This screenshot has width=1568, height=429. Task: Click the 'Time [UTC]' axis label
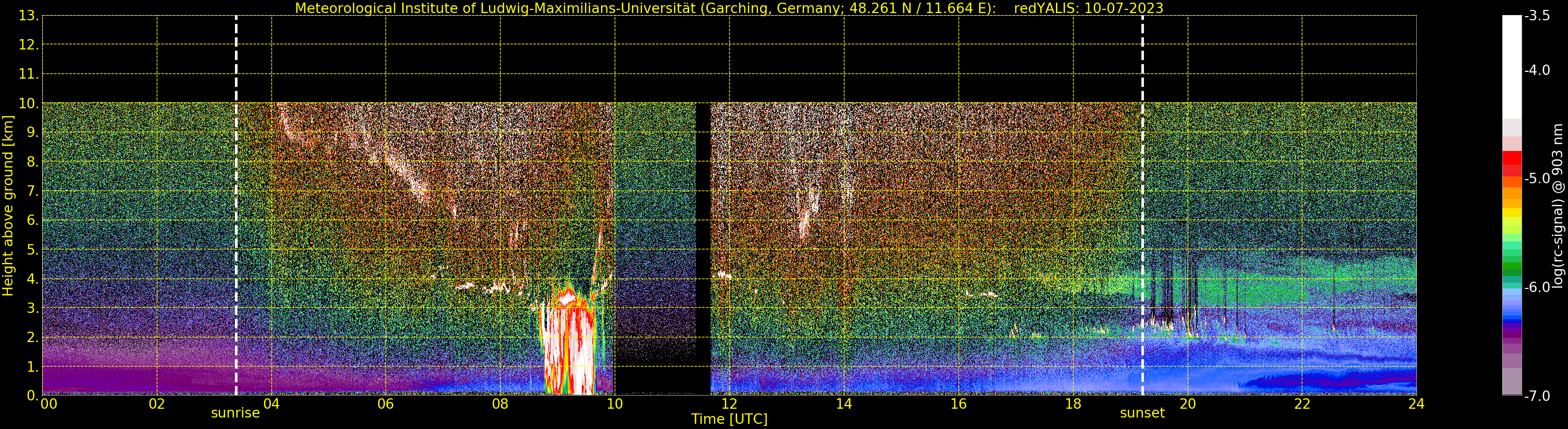tap(729, 419)
